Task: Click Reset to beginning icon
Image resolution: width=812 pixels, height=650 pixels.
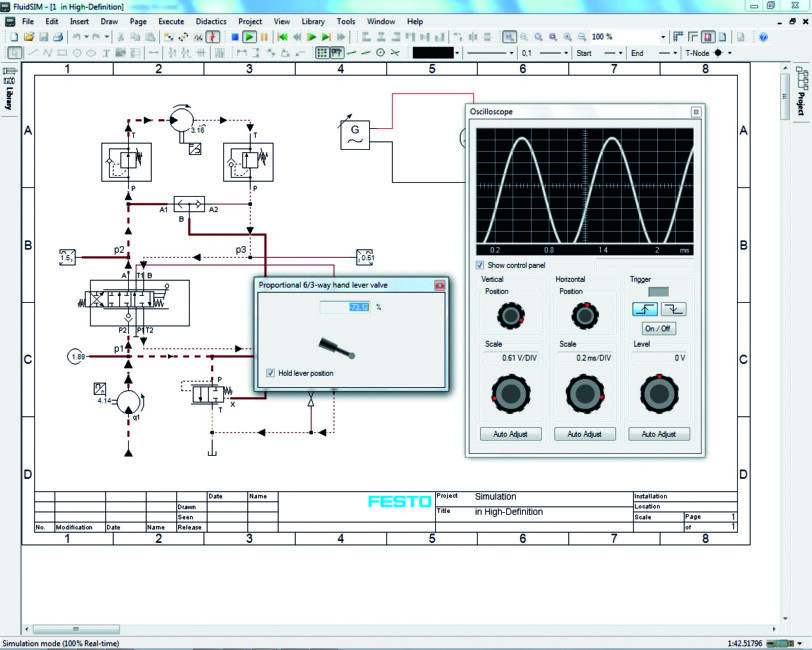Action: pyautogui.click(x=283, y=37)
